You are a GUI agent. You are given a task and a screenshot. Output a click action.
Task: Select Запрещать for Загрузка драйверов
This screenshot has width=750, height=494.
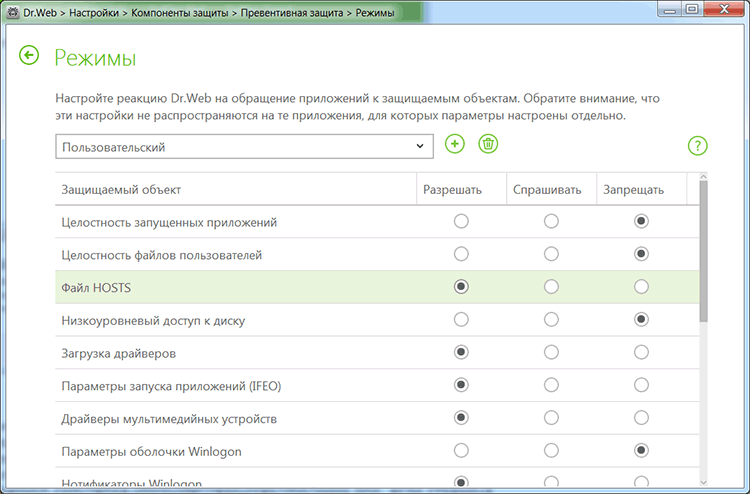(x=641, y=352)
